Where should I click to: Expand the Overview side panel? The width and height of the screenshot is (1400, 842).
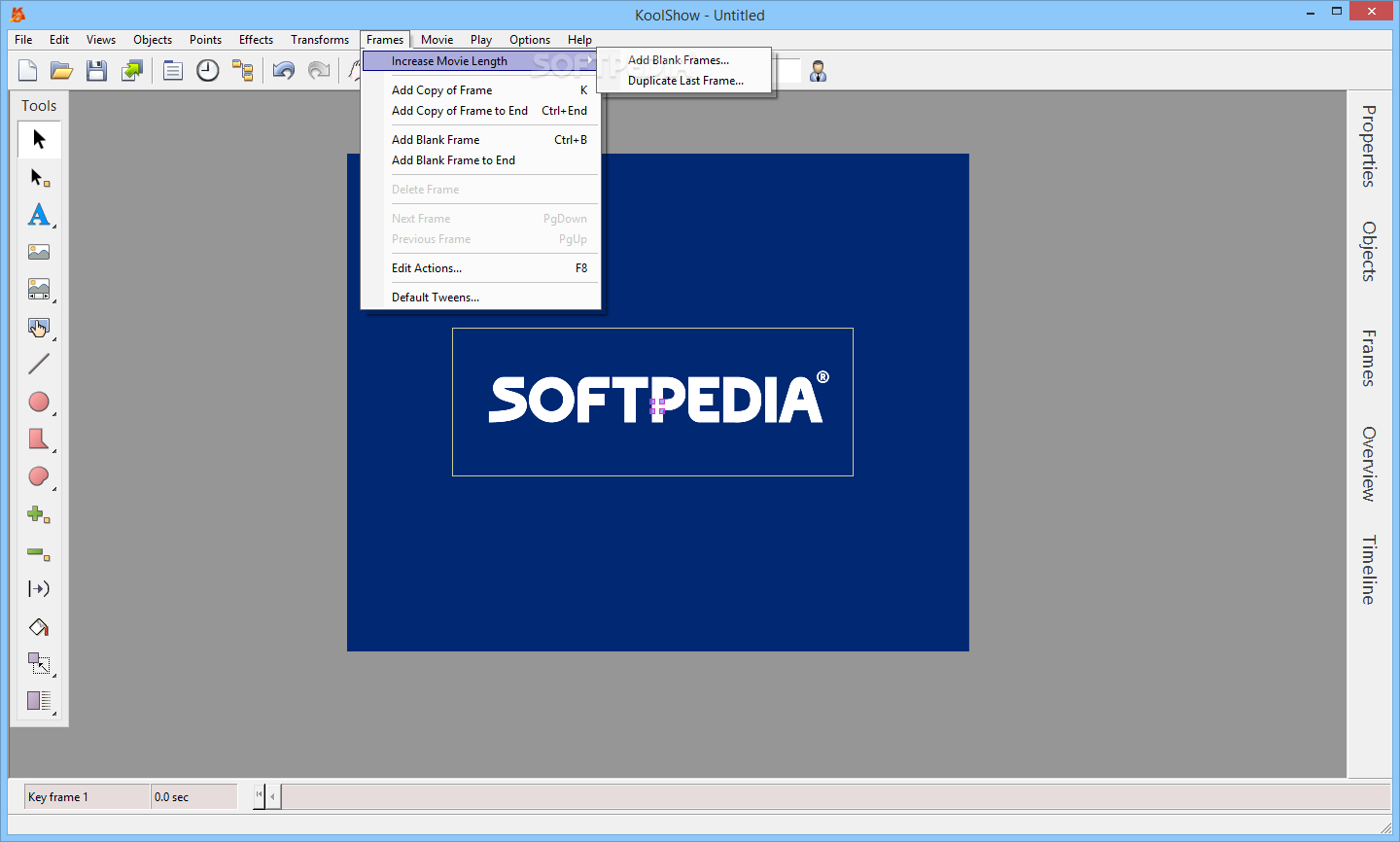(1369, 464)
